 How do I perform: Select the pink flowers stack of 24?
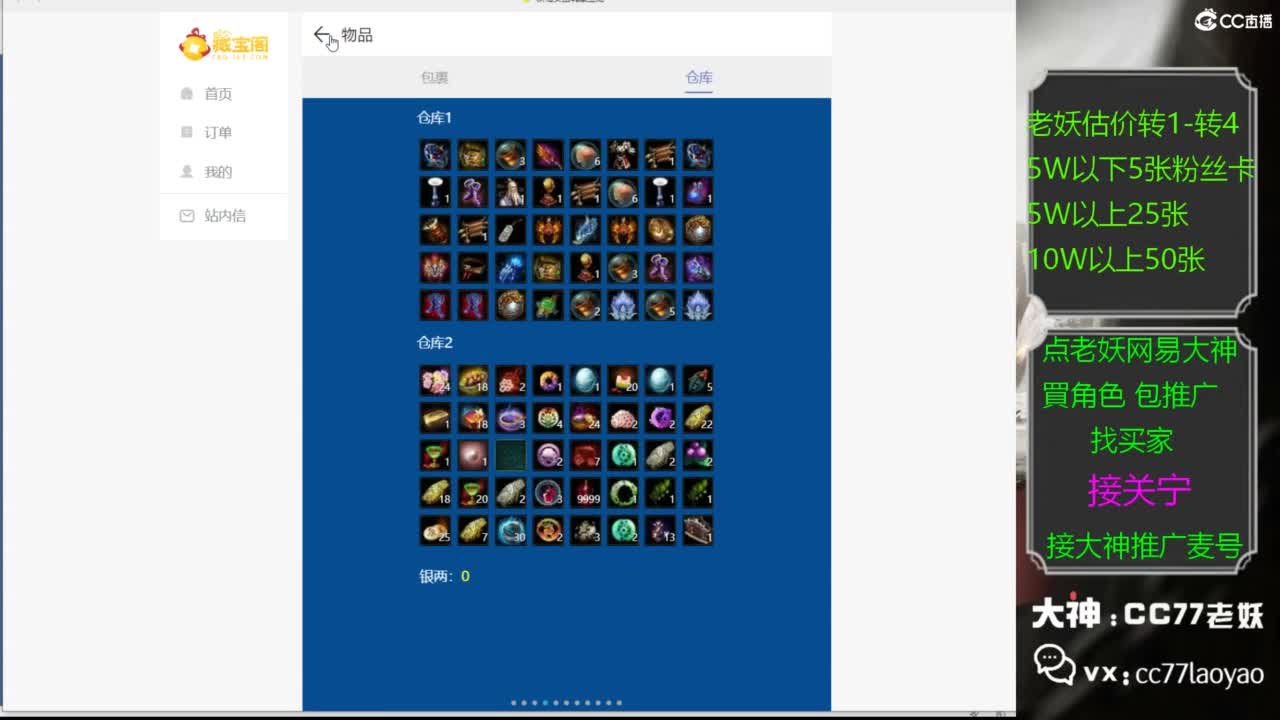[x=435, y=380]
